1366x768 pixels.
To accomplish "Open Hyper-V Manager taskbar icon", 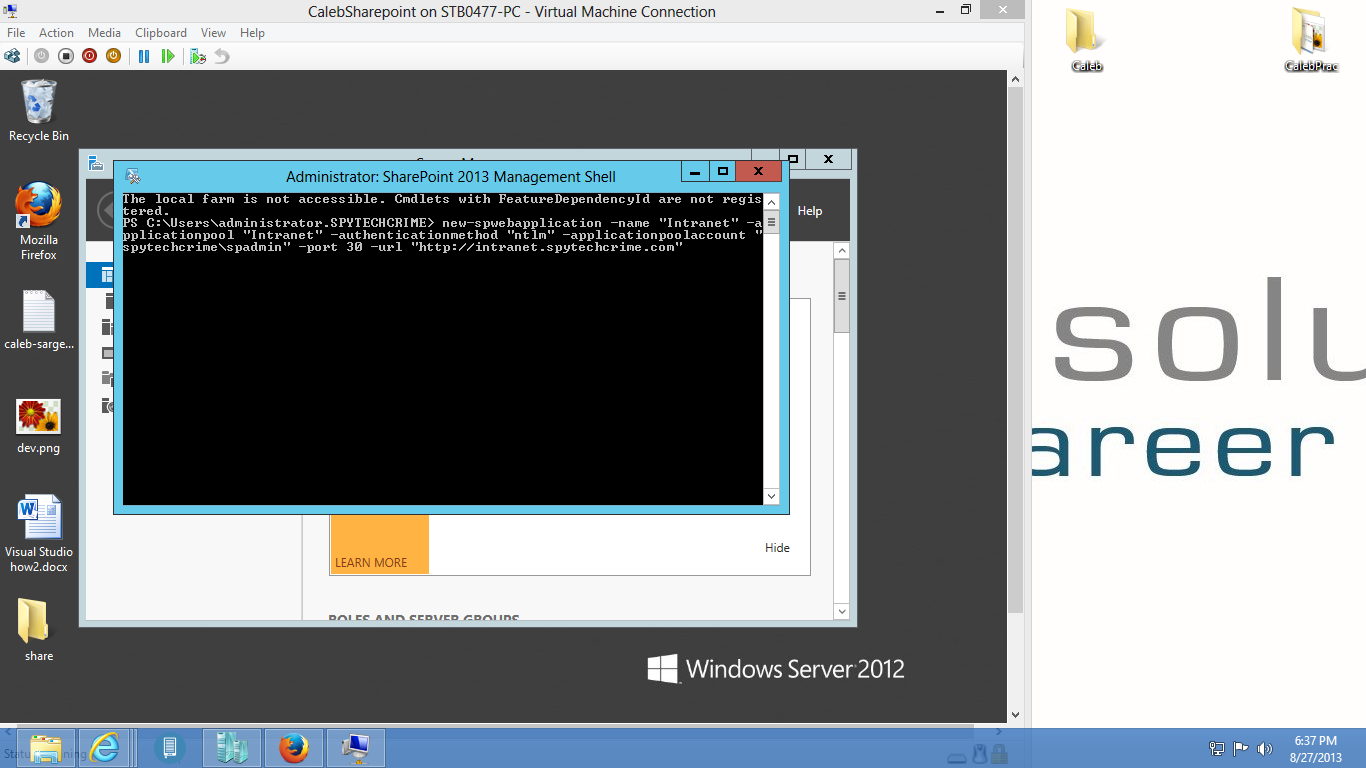I will [355, 748].
